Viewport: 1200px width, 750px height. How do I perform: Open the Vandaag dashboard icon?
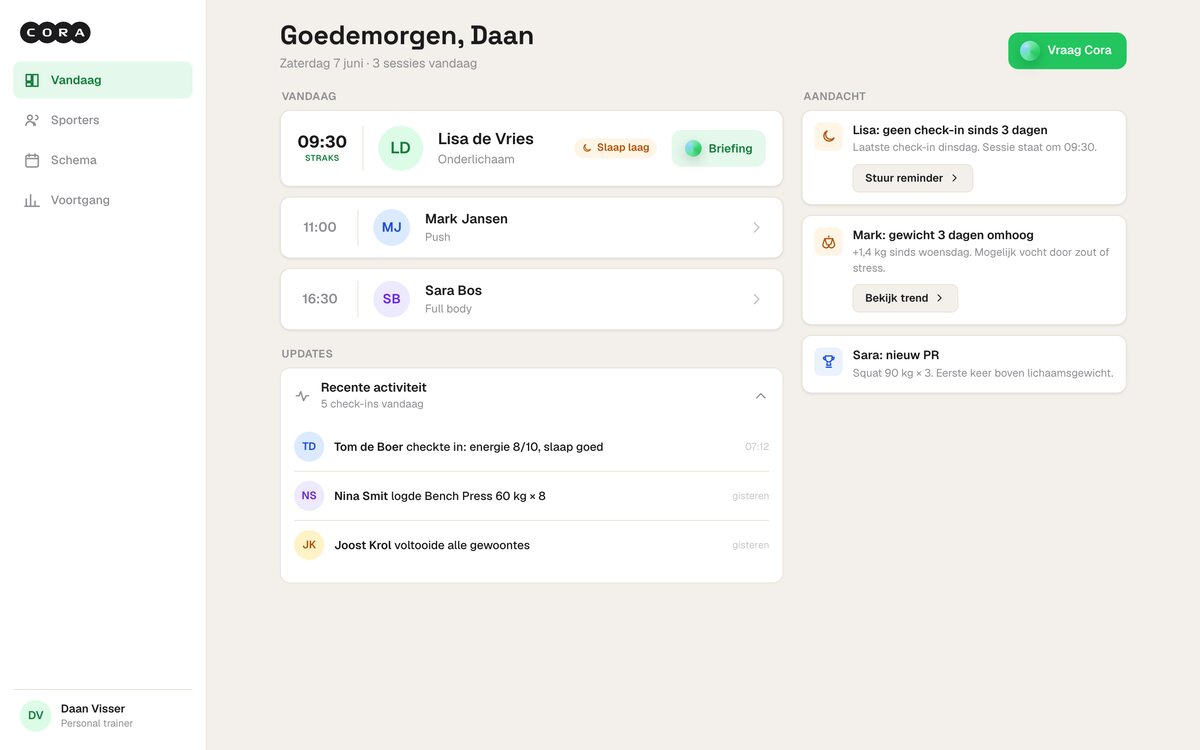tap(32, 80)
